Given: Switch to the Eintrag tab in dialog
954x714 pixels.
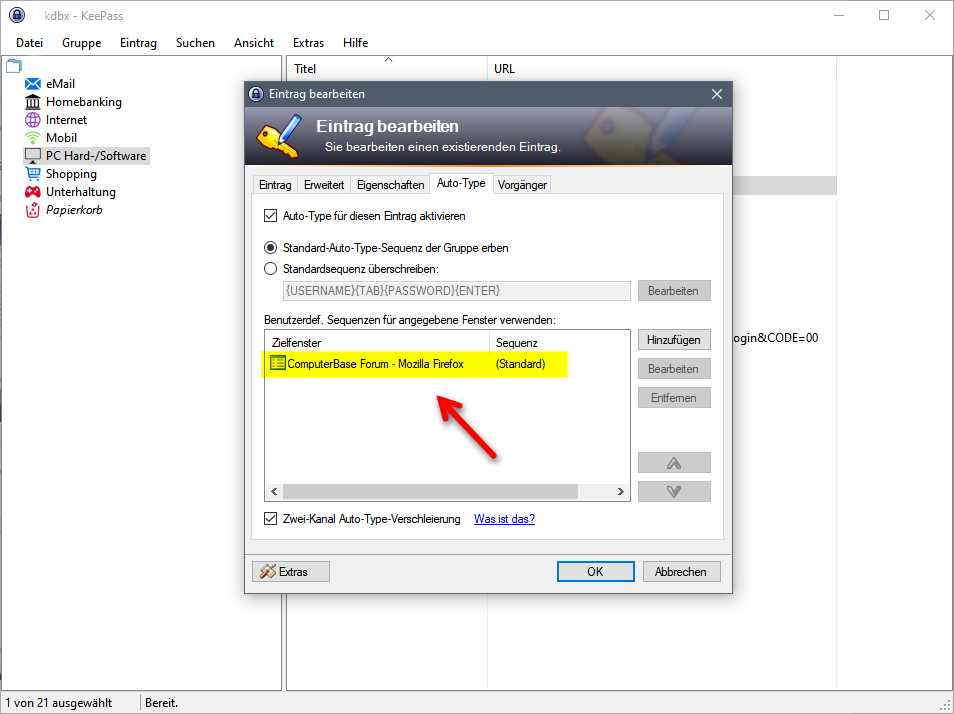Looking at the screenshot, I should click(x=275, y=185).
